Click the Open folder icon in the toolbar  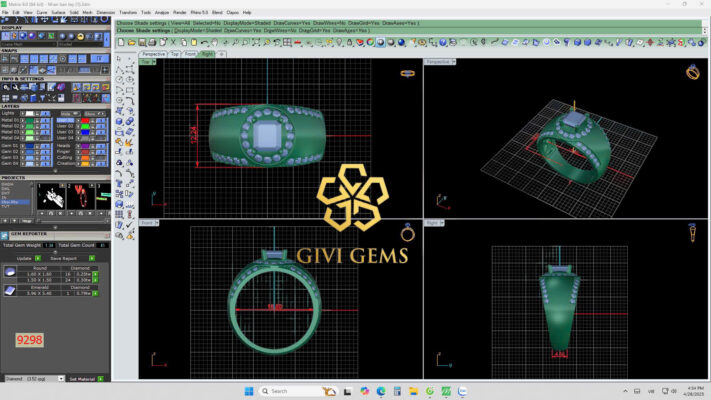pos(131,42)
